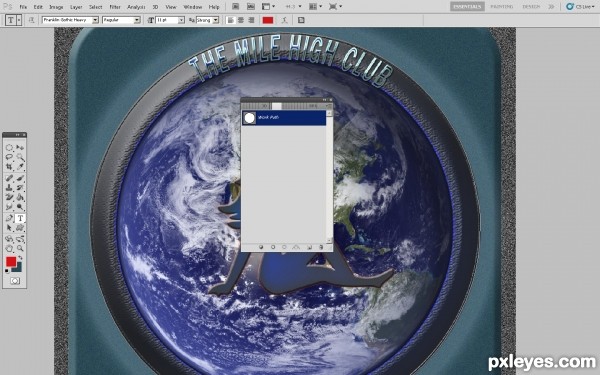Select the Paint Bucket tool

[x=20, y=197]
